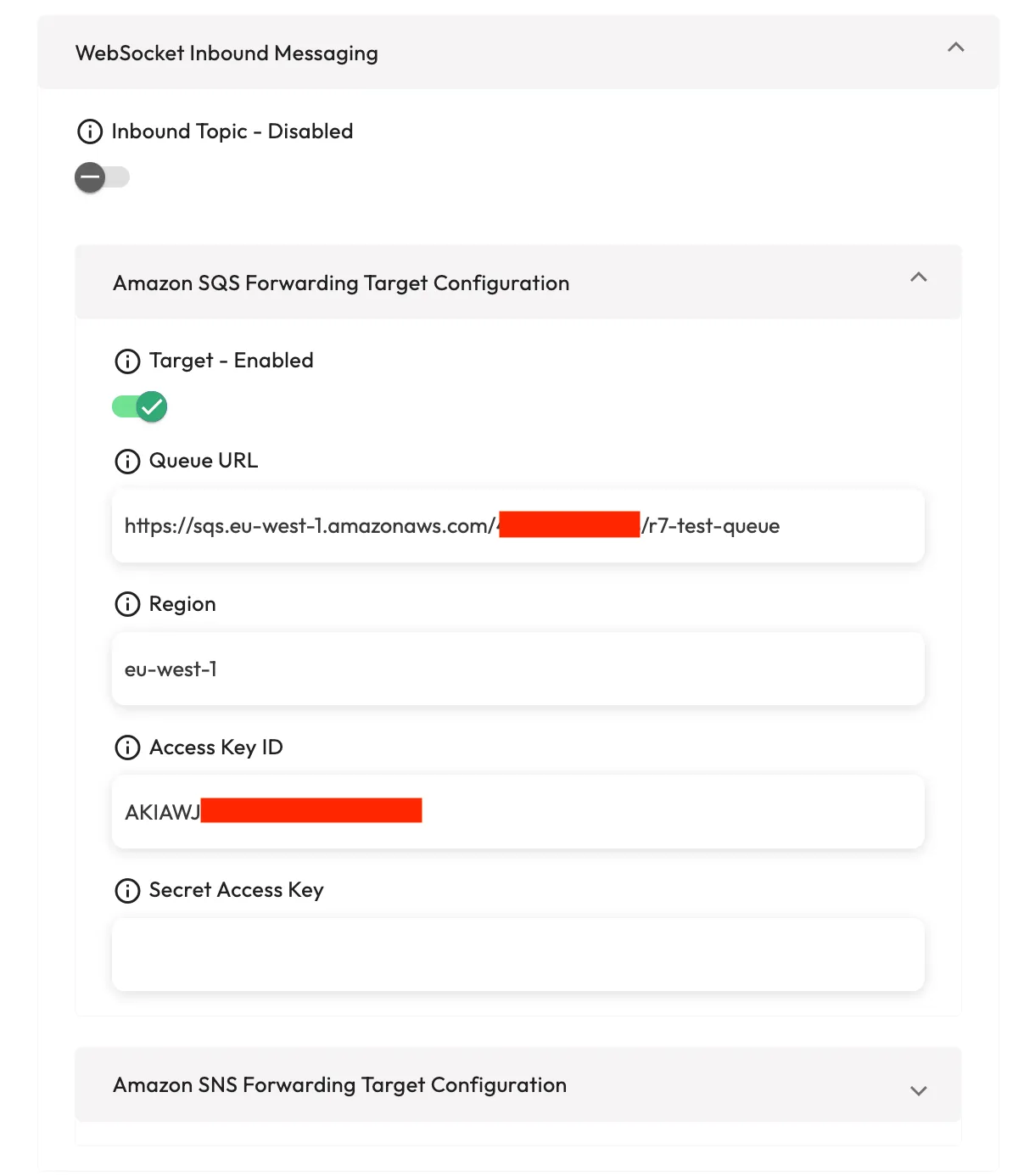Open the Region info tooltip icon
The height and width of the screenshot is (1176, 1035).
click(x=127, y=604)
